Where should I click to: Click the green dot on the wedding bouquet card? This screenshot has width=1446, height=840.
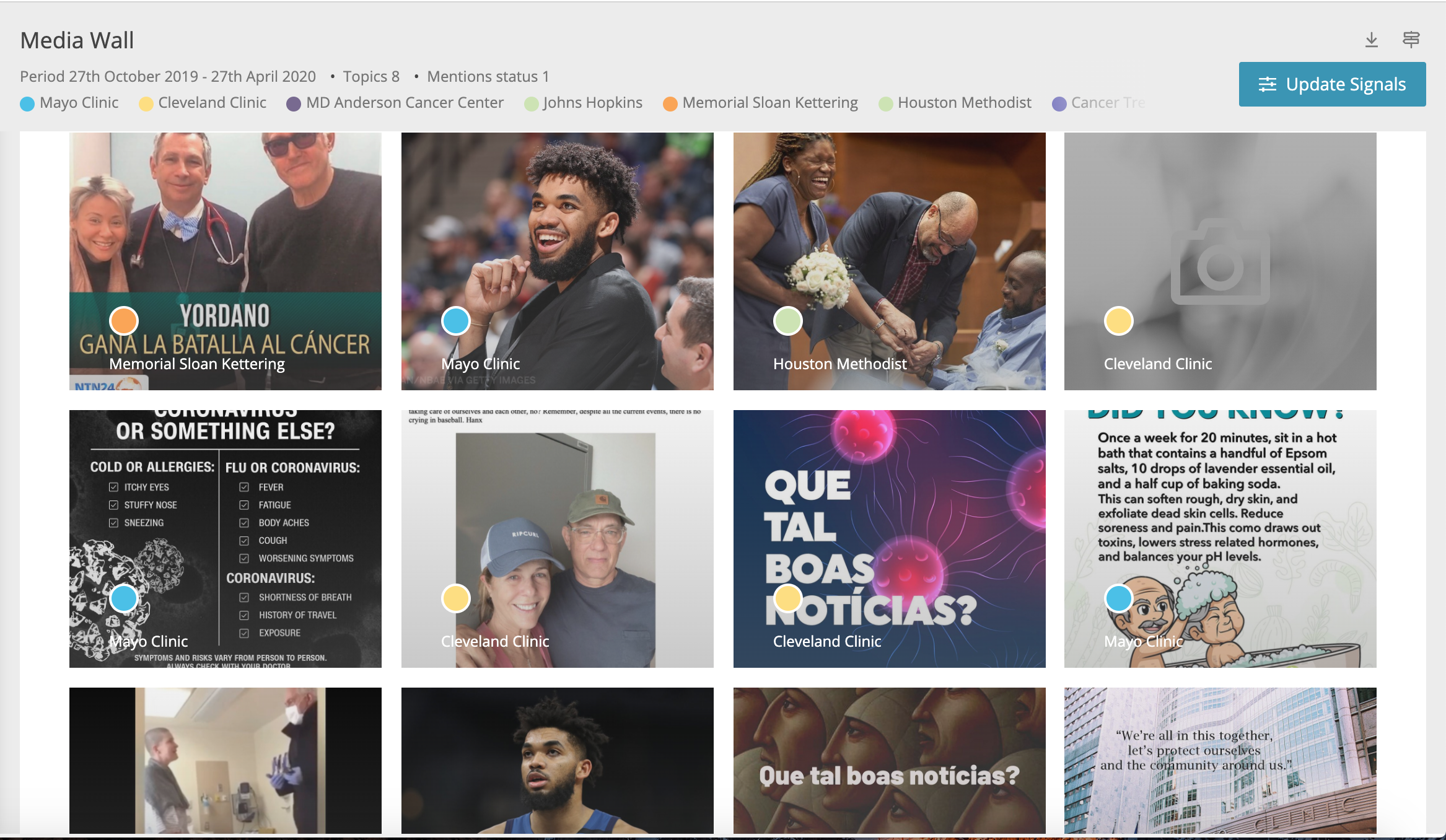tap(788, 321)
